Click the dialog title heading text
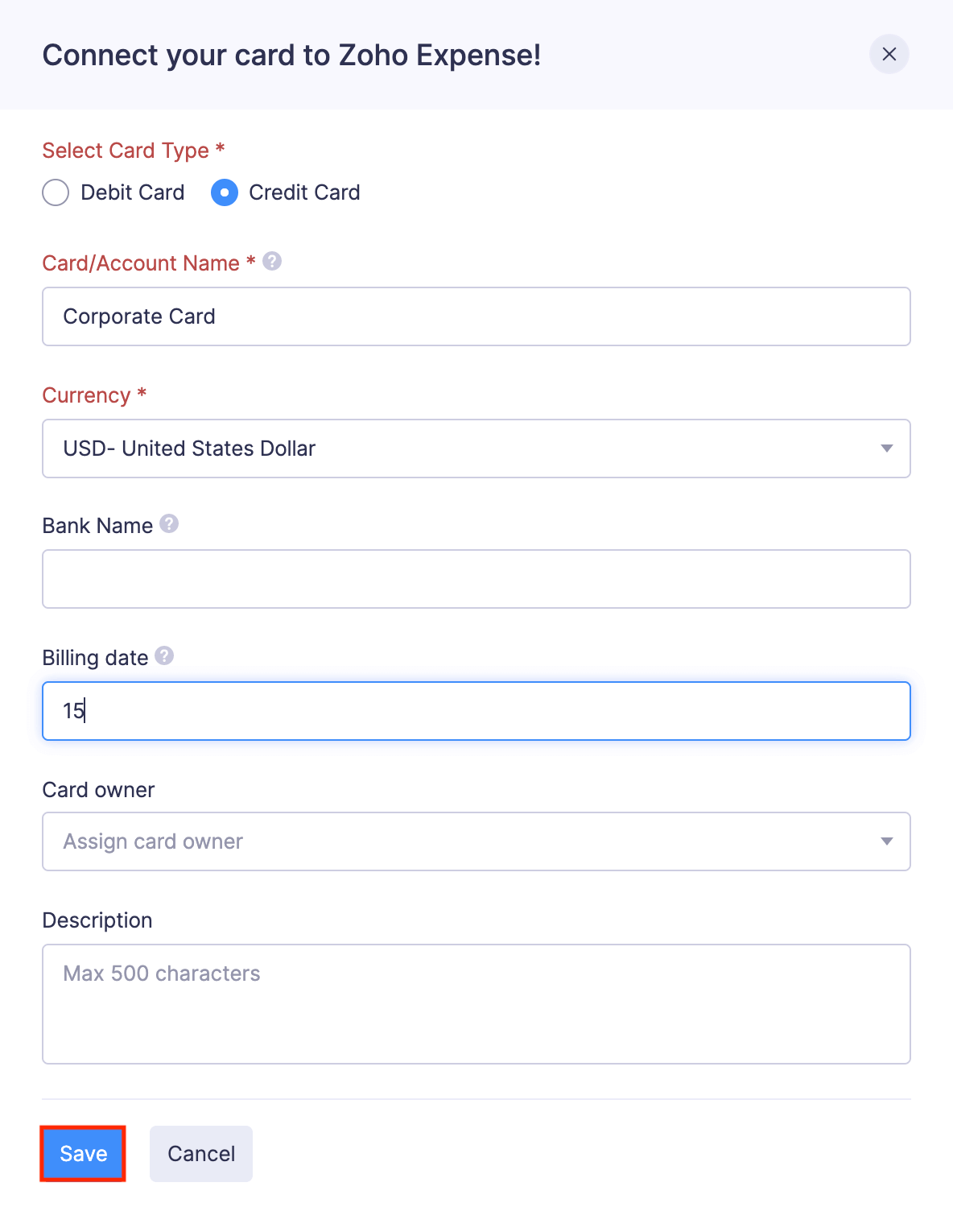 pyautogui.click(x=291, y=55)
